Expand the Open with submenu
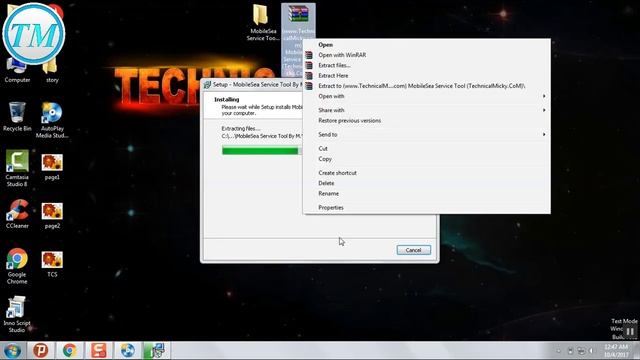This screenshot has width=640, height=360. pos(427,96)
